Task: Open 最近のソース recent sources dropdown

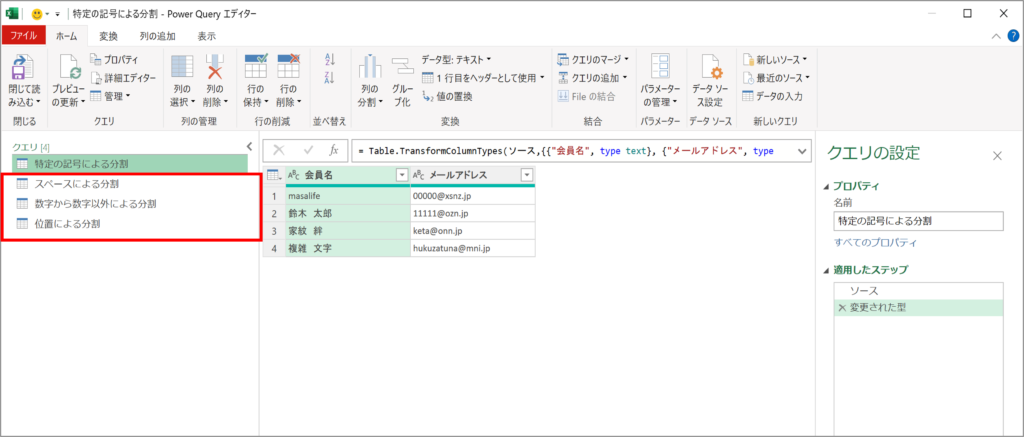Action: (x=776, y=78)
